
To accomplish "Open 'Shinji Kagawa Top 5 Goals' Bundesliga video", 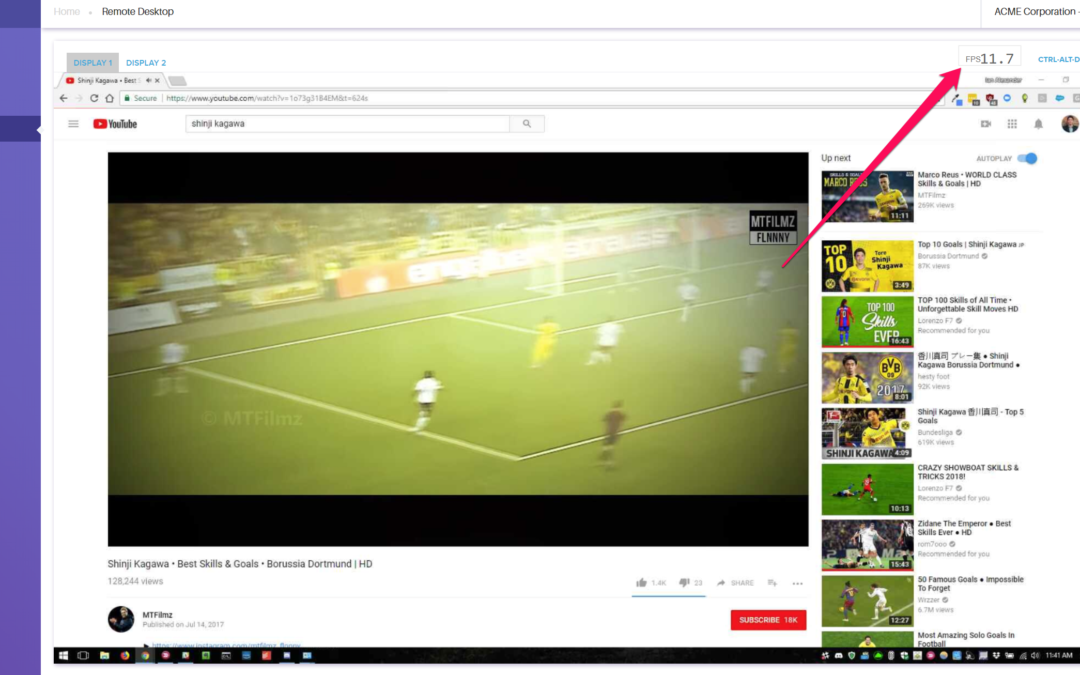I will pyautogui.click(x=970, y=416).
